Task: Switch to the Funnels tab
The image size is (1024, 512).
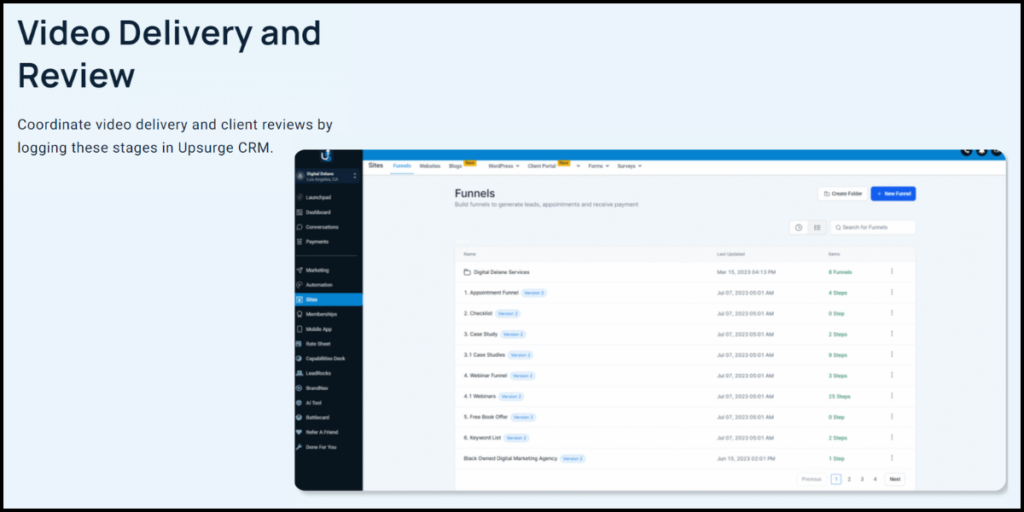Action: click(x=402, y=166)
